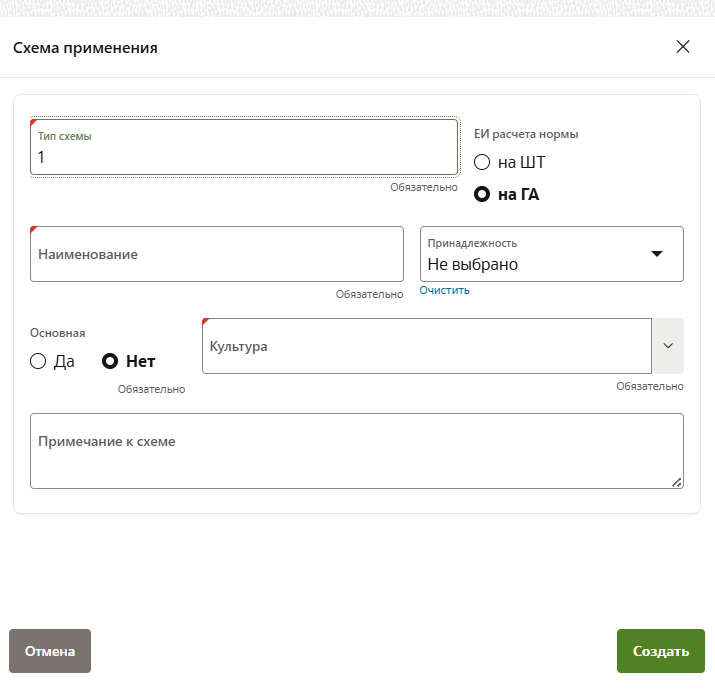The height and width of the screenshot is (695, 715).
Task: Click the Не выбрано value in Принадлежность
Action: coord(473,264)
